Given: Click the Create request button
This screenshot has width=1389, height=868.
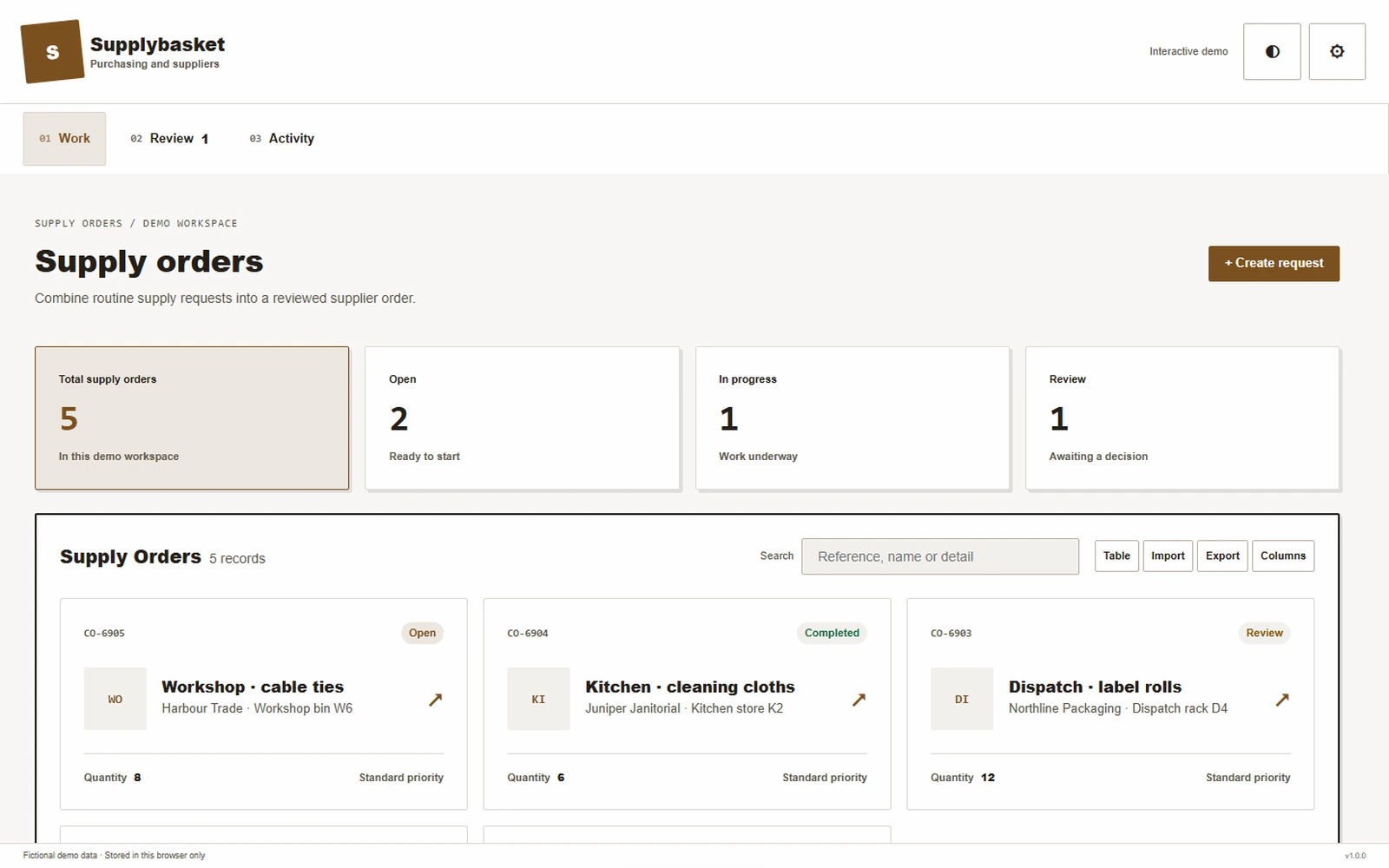Looking at the screenshot, I should 1274,264.
